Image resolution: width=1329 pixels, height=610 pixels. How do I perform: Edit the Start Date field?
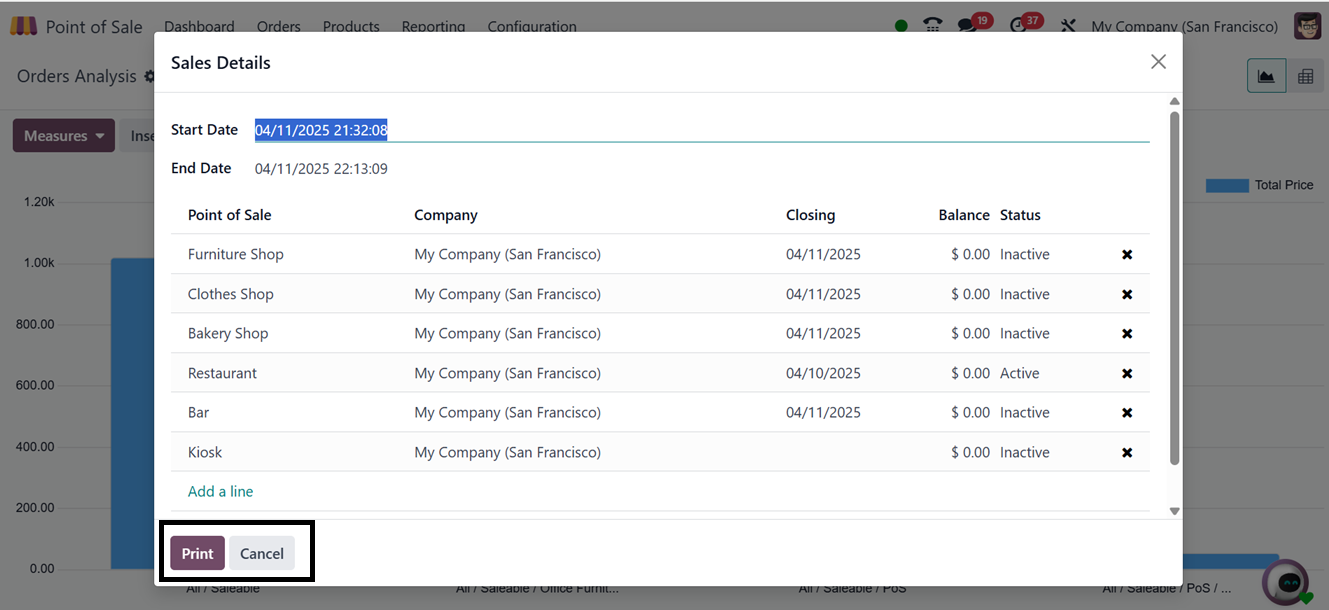point(700,130)
